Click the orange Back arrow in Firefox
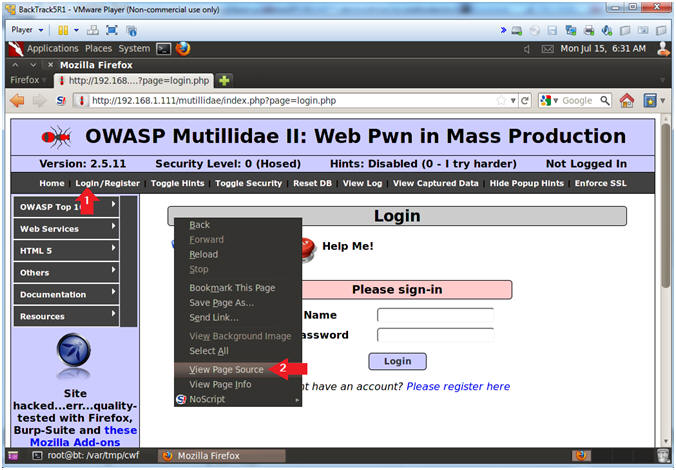 [x=17, y=100]
